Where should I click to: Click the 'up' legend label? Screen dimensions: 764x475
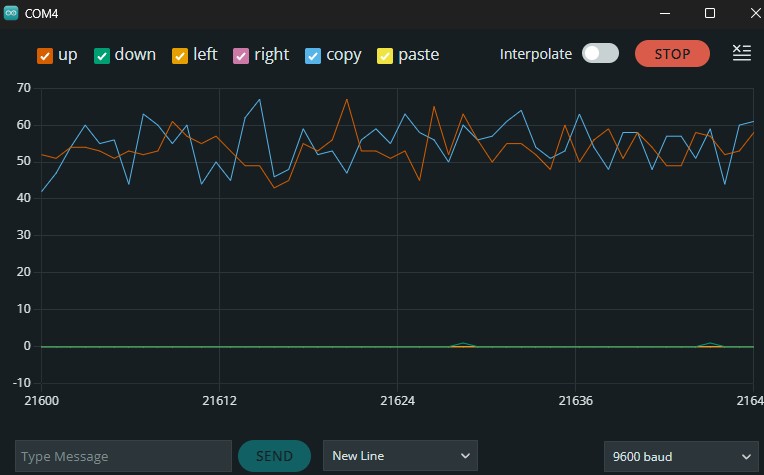point(67,55)
